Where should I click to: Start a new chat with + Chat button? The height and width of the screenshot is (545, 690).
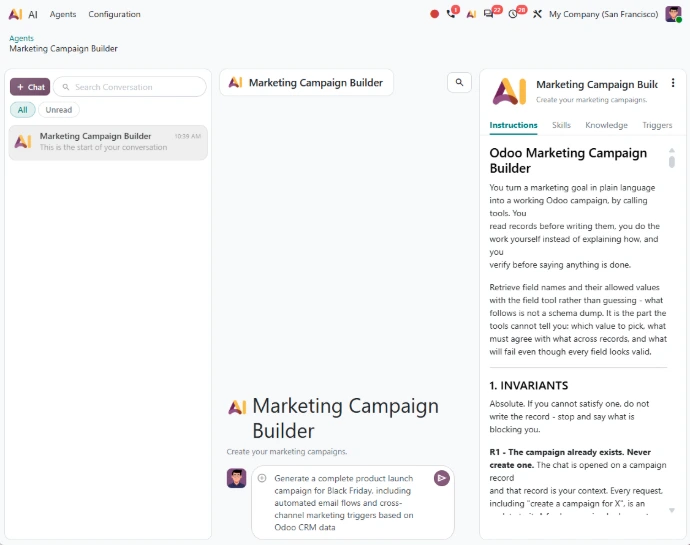click(x=30, y=87)
